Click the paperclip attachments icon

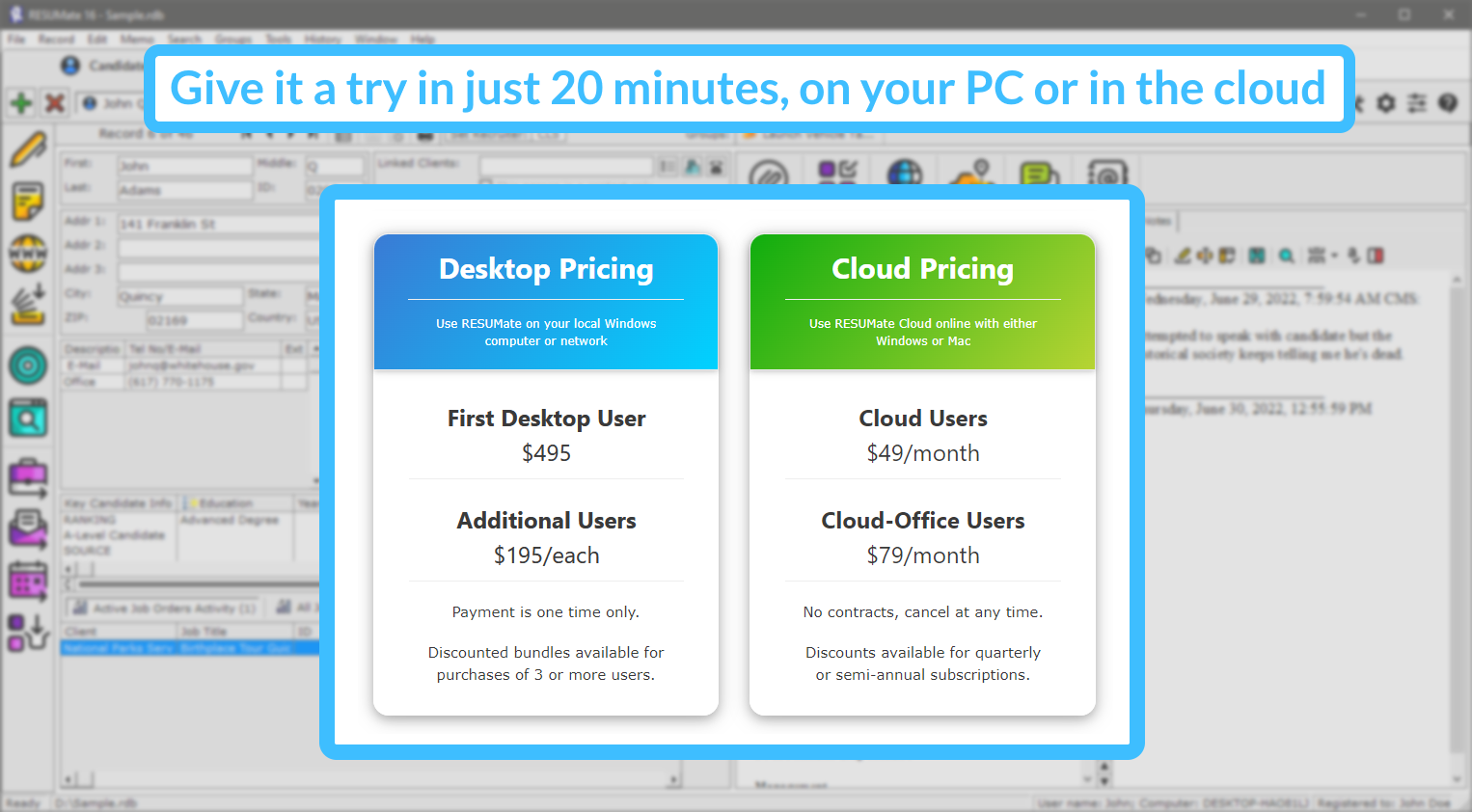(x=769, y=175)
